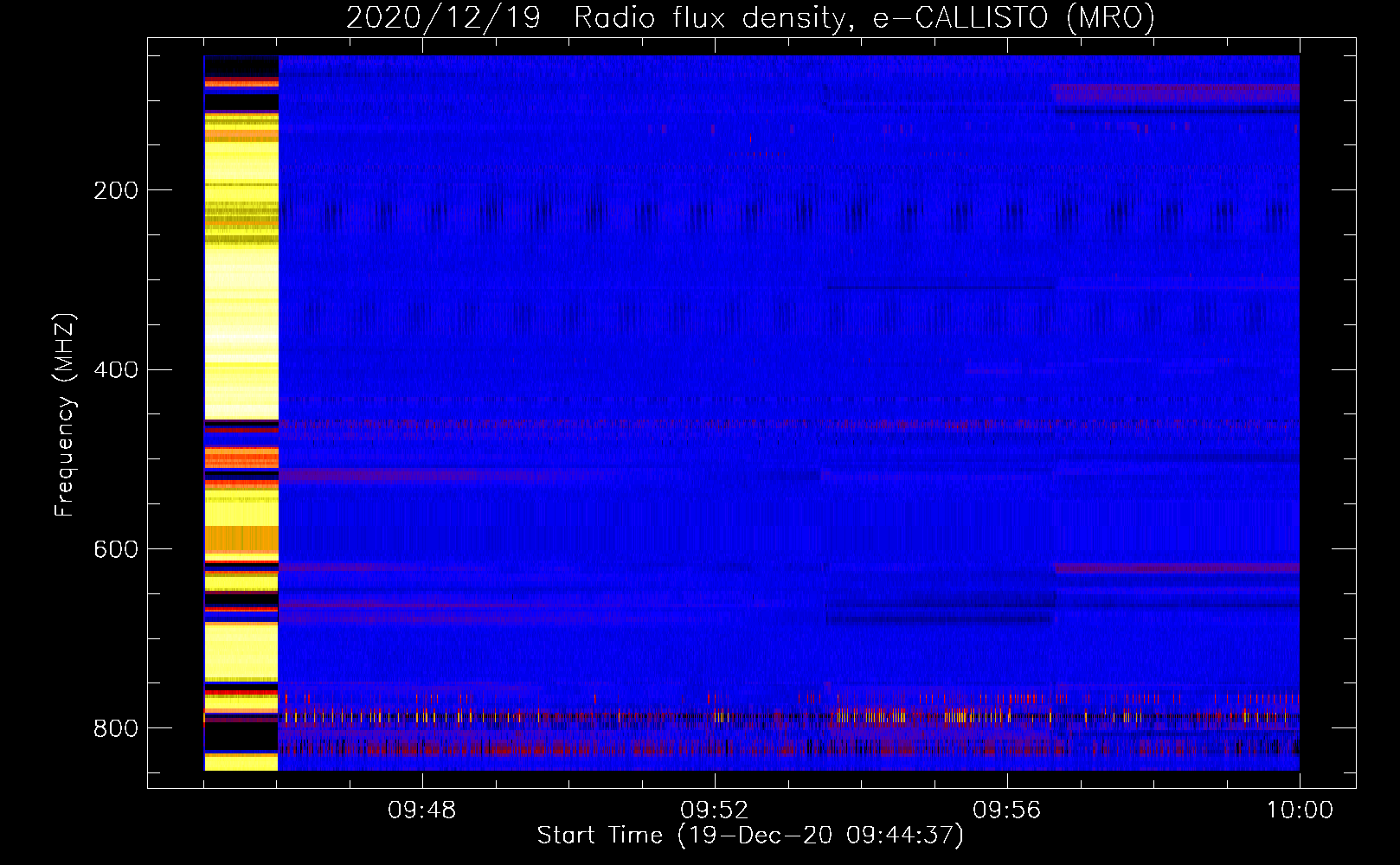The height and width of the screenshot is (865, 1400).
Task: Click the 600 frequency tick label
Action: (116, 549)
